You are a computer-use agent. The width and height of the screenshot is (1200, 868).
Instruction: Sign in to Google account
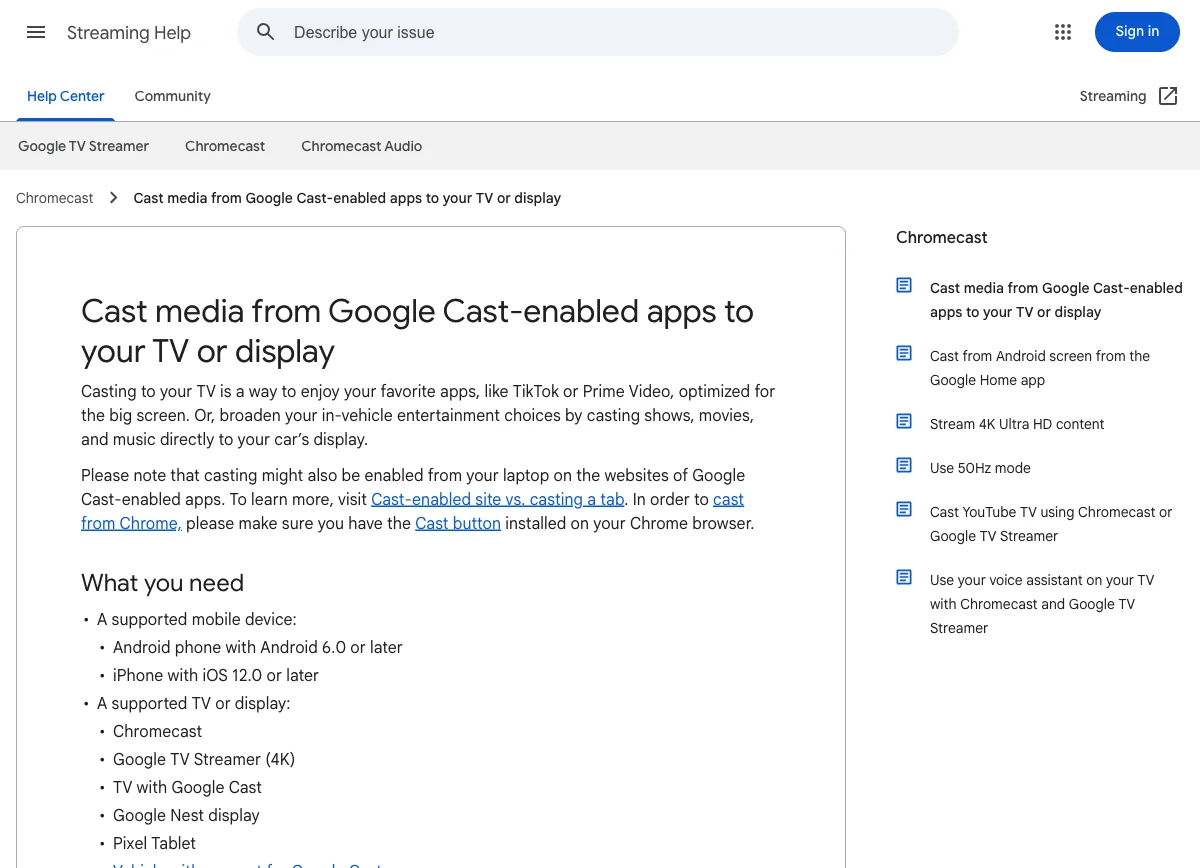click(x=1137, y=32)
